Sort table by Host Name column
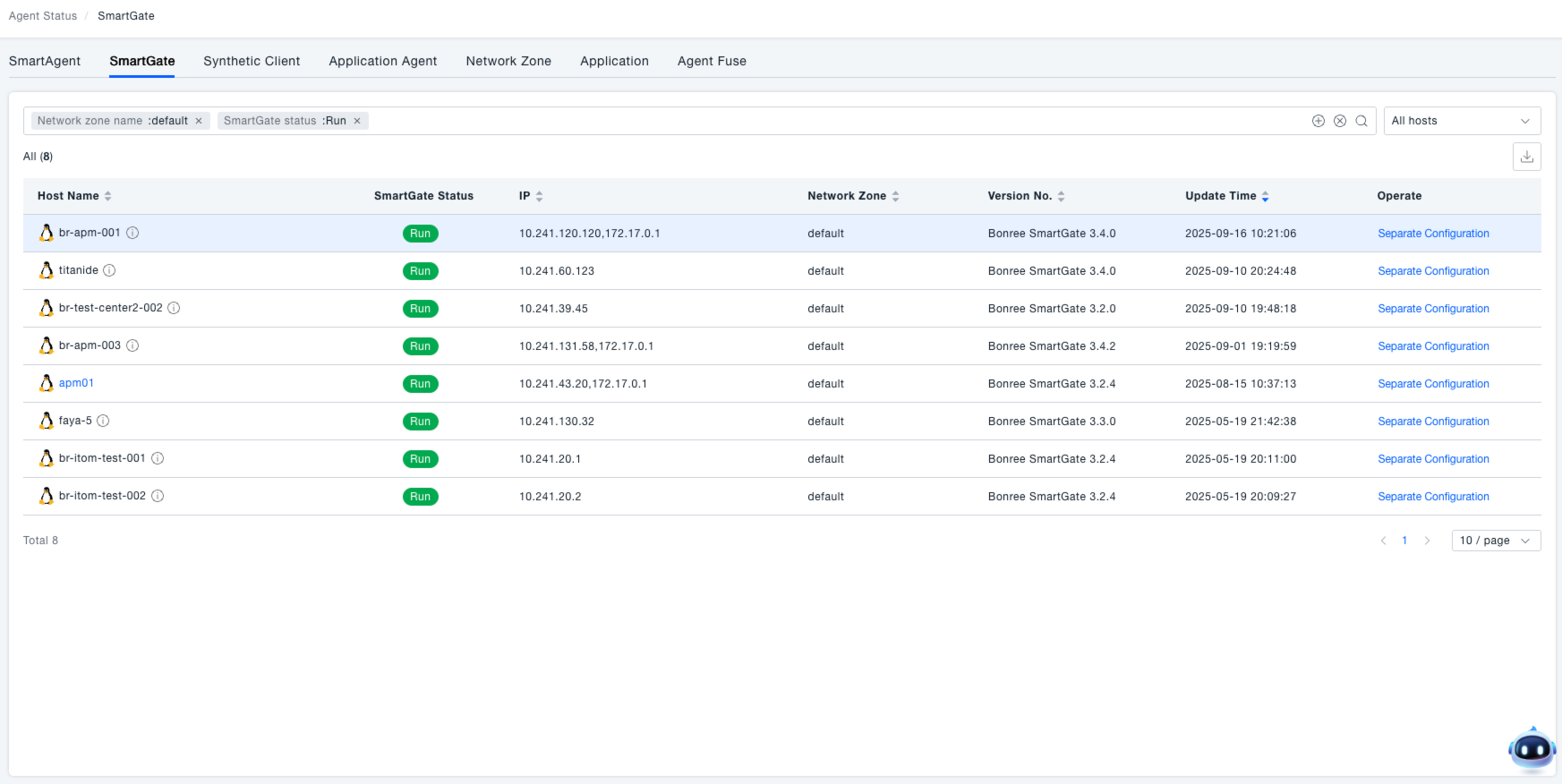 pyautogui.click(x=74, y=196)
